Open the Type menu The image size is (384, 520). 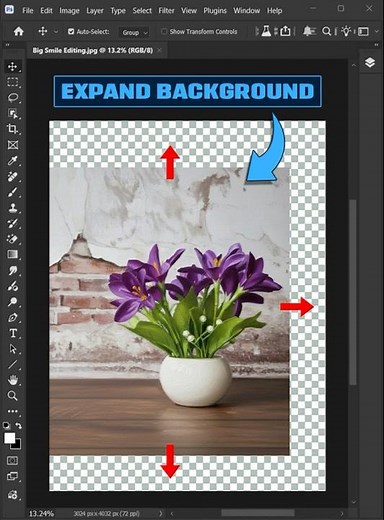point(118,11)
